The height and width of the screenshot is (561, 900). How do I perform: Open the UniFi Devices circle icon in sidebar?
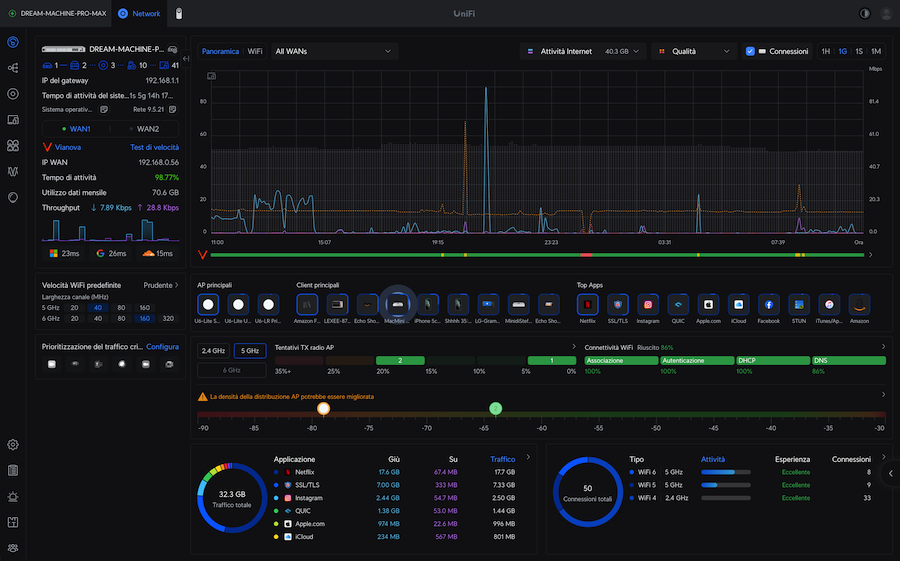coord(13,94)
